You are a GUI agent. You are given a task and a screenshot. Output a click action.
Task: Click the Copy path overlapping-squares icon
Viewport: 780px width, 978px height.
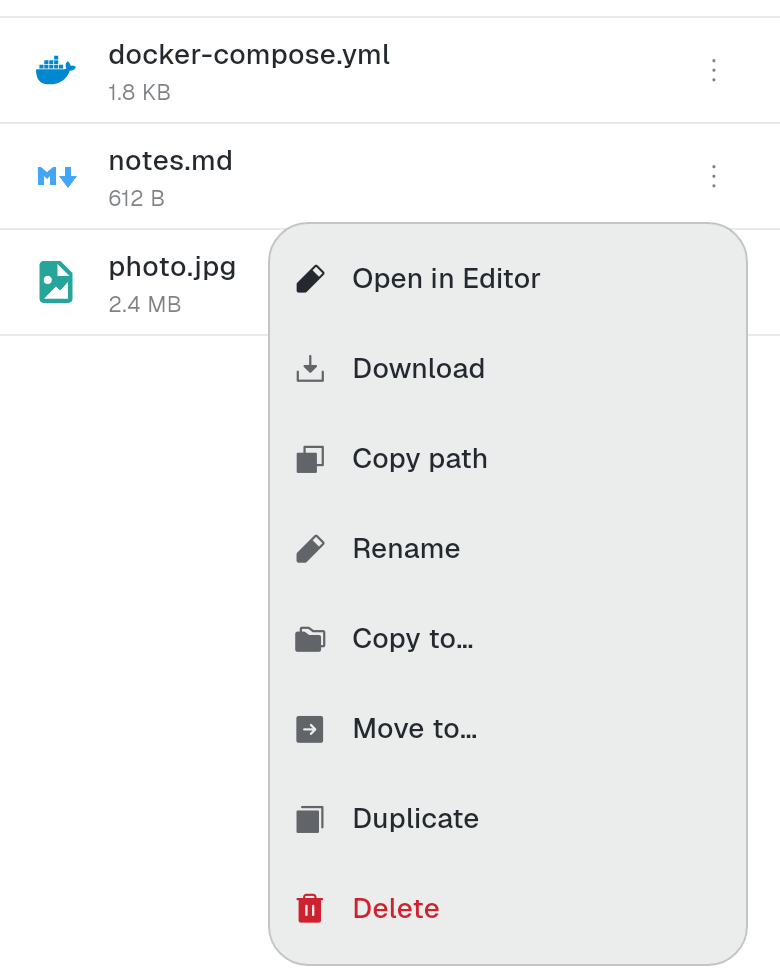[310, 459]
